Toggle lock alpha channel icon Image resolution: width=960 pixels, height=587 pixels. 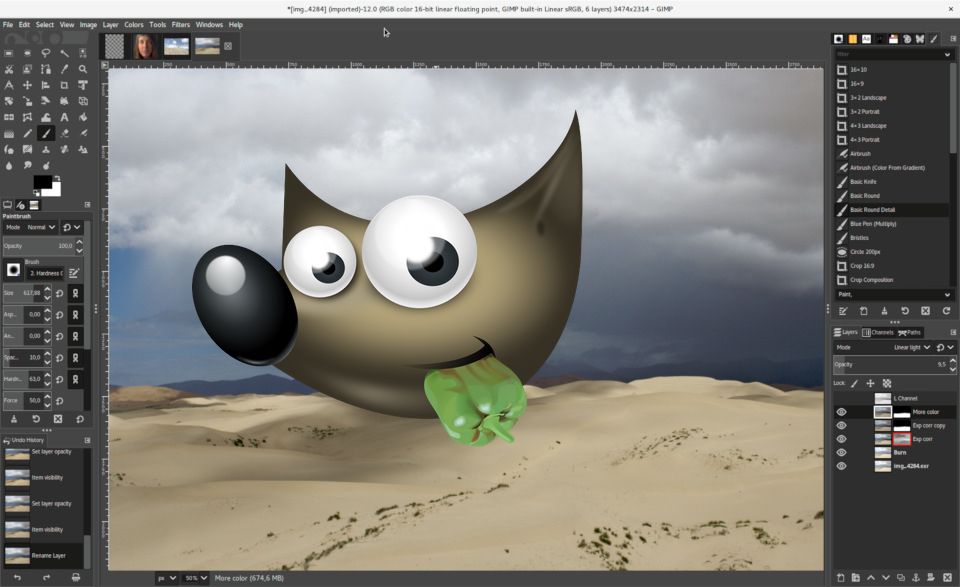(887, 383)
